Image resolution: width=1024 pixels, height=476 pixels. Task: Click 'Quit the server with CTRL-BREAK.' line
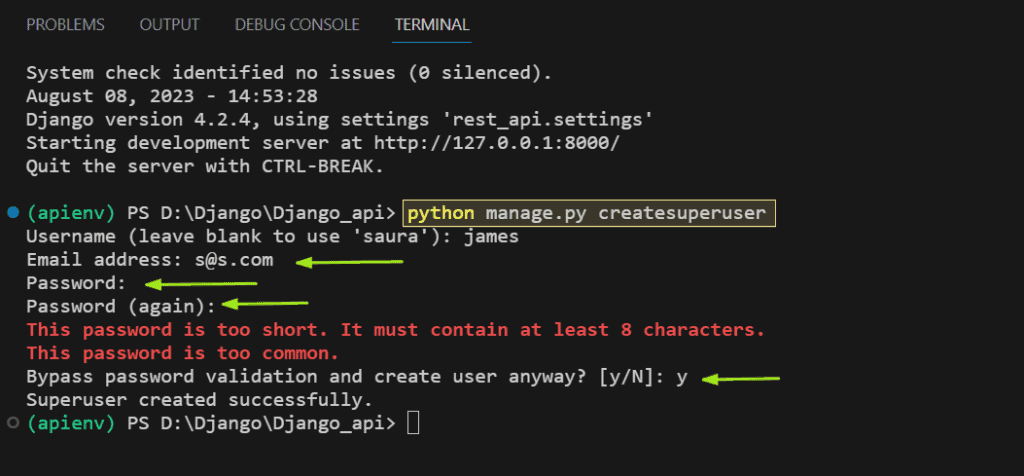point(205,167)
